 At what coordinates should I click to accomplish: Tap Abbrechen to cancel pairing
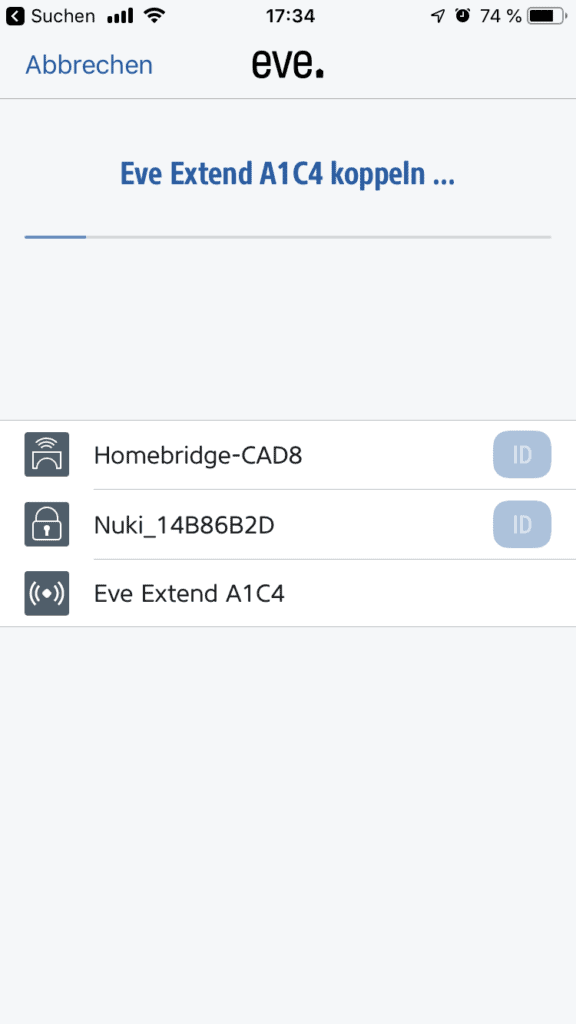pyautogui.click(x=89, y=64)
